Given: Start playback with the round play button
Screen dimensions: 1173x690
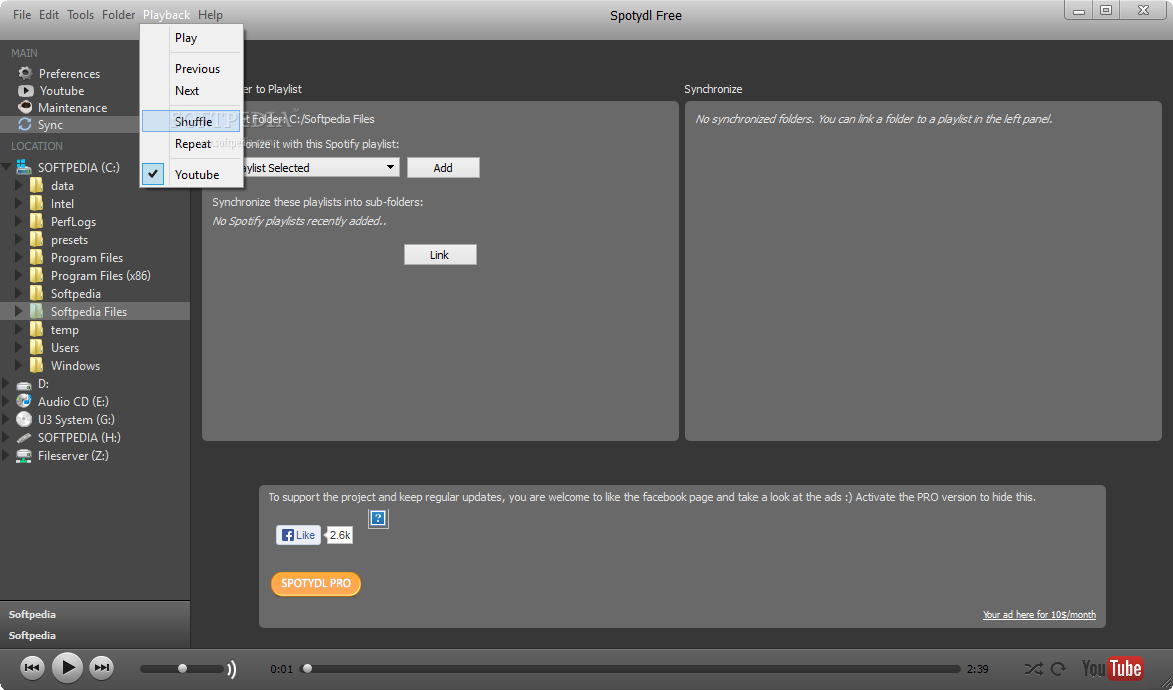Looking at the screenshot, I should (67, 667).
